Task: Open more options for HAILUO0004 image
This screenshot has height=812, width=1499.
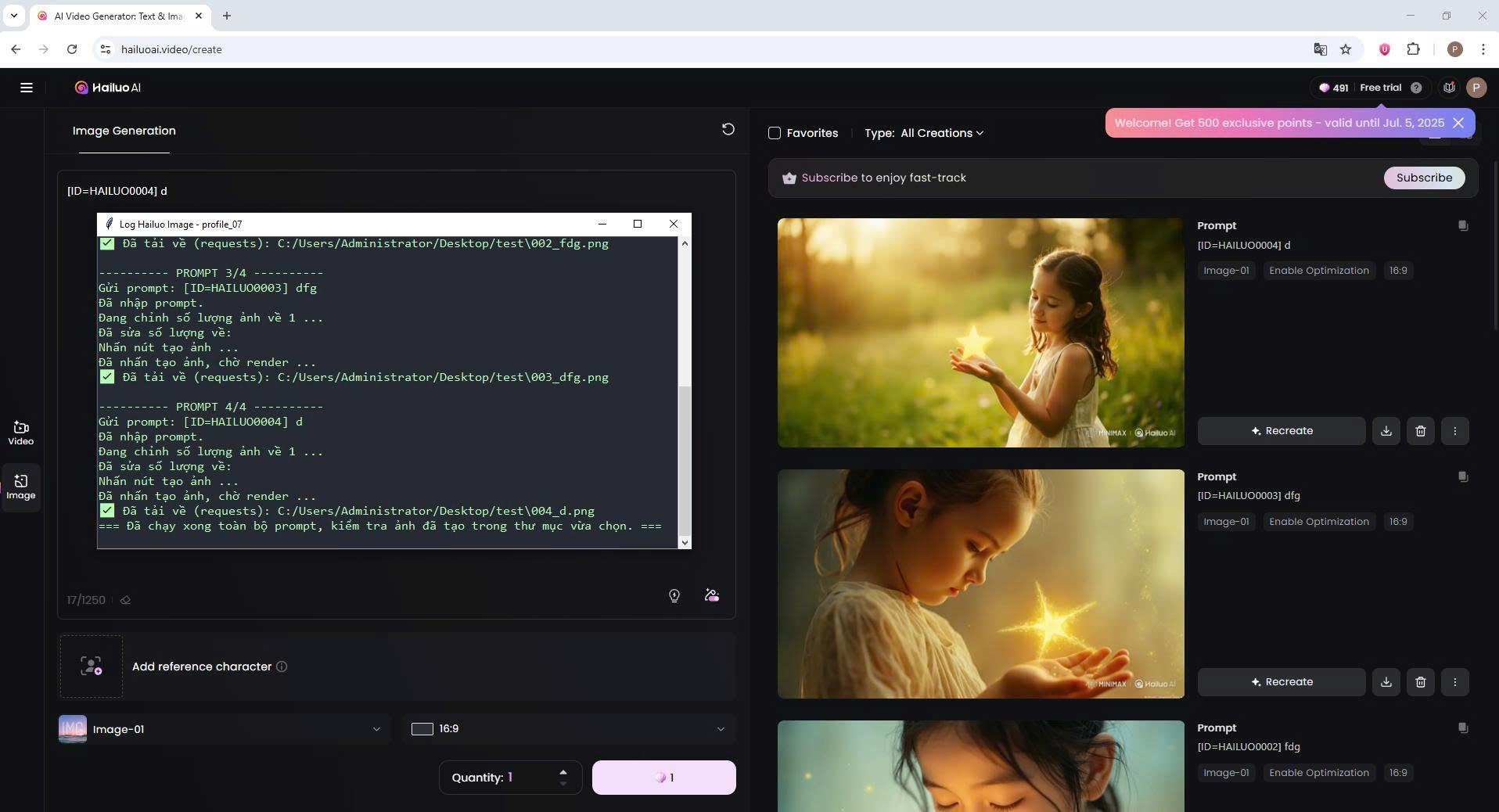Action: point(1455,431)
